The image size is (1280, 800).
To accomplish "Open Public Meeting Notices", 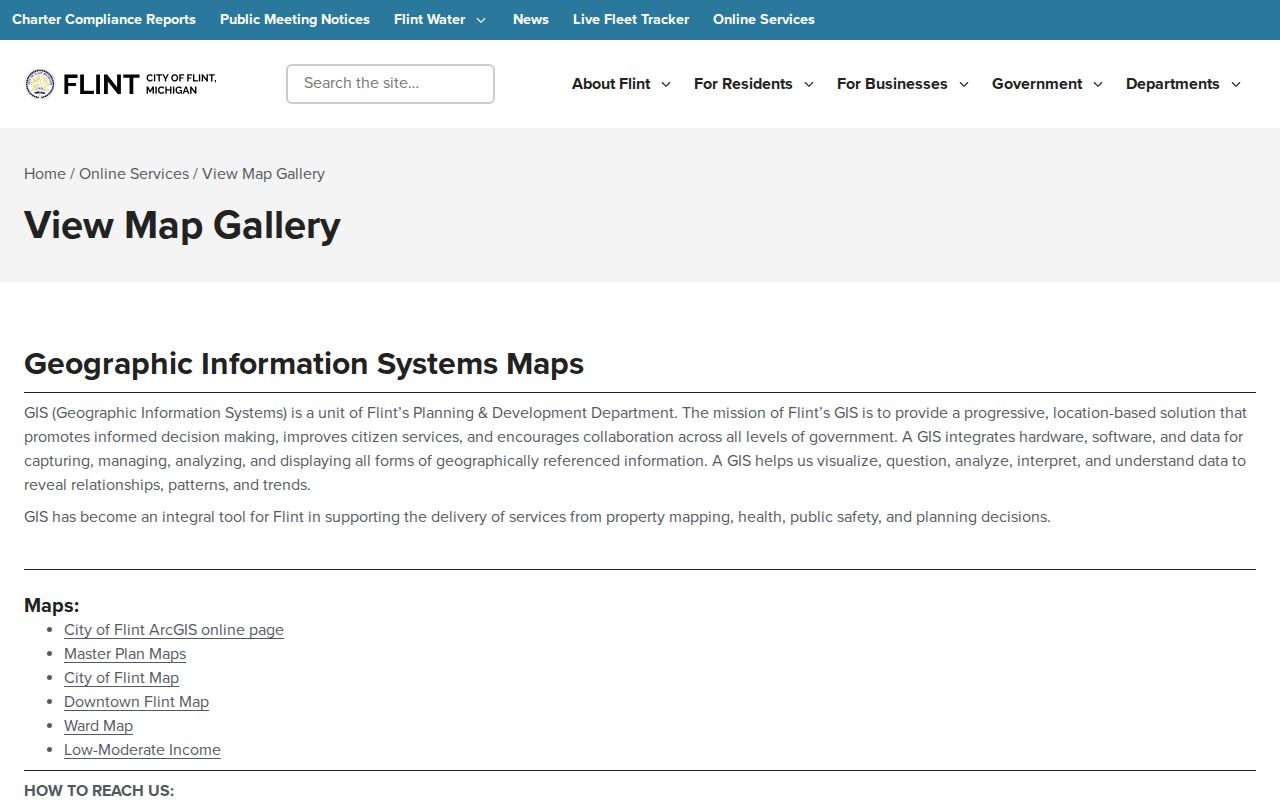I will pyautogui.click(x=295, y=19).
